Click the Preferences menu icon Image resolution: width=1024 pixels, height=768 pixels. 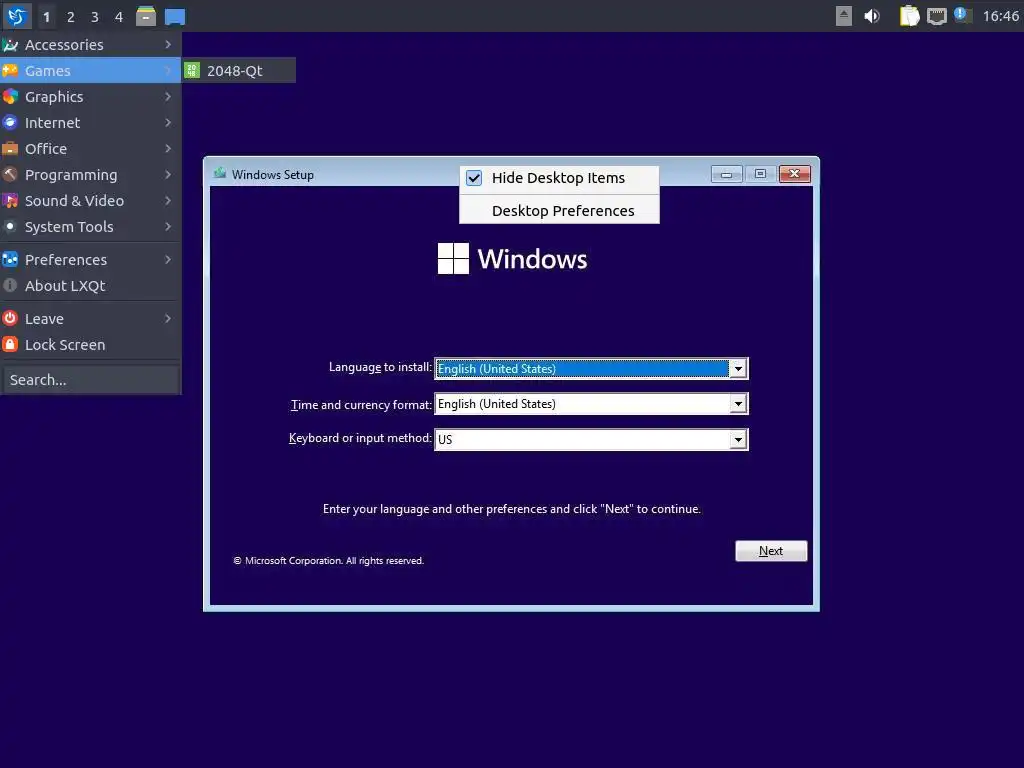10,259
